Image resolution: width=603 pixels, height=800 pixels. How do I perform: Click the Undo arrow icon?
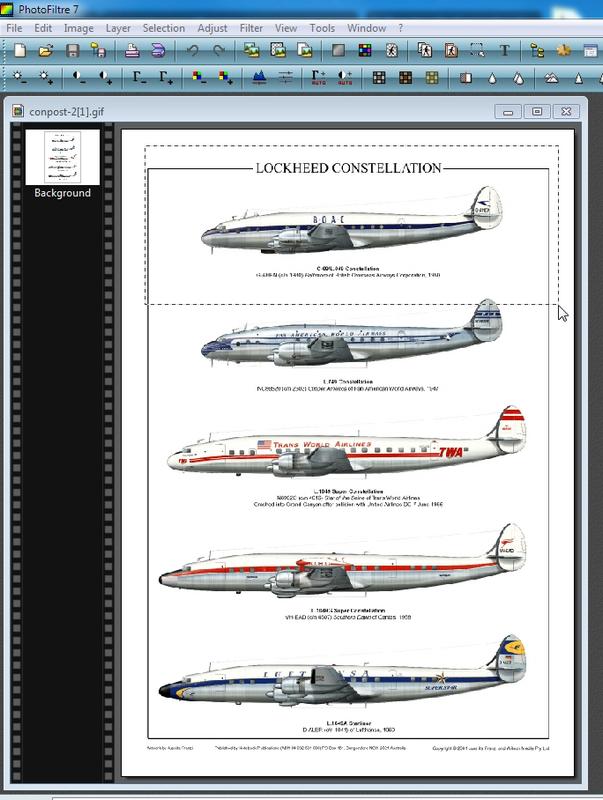192,50
